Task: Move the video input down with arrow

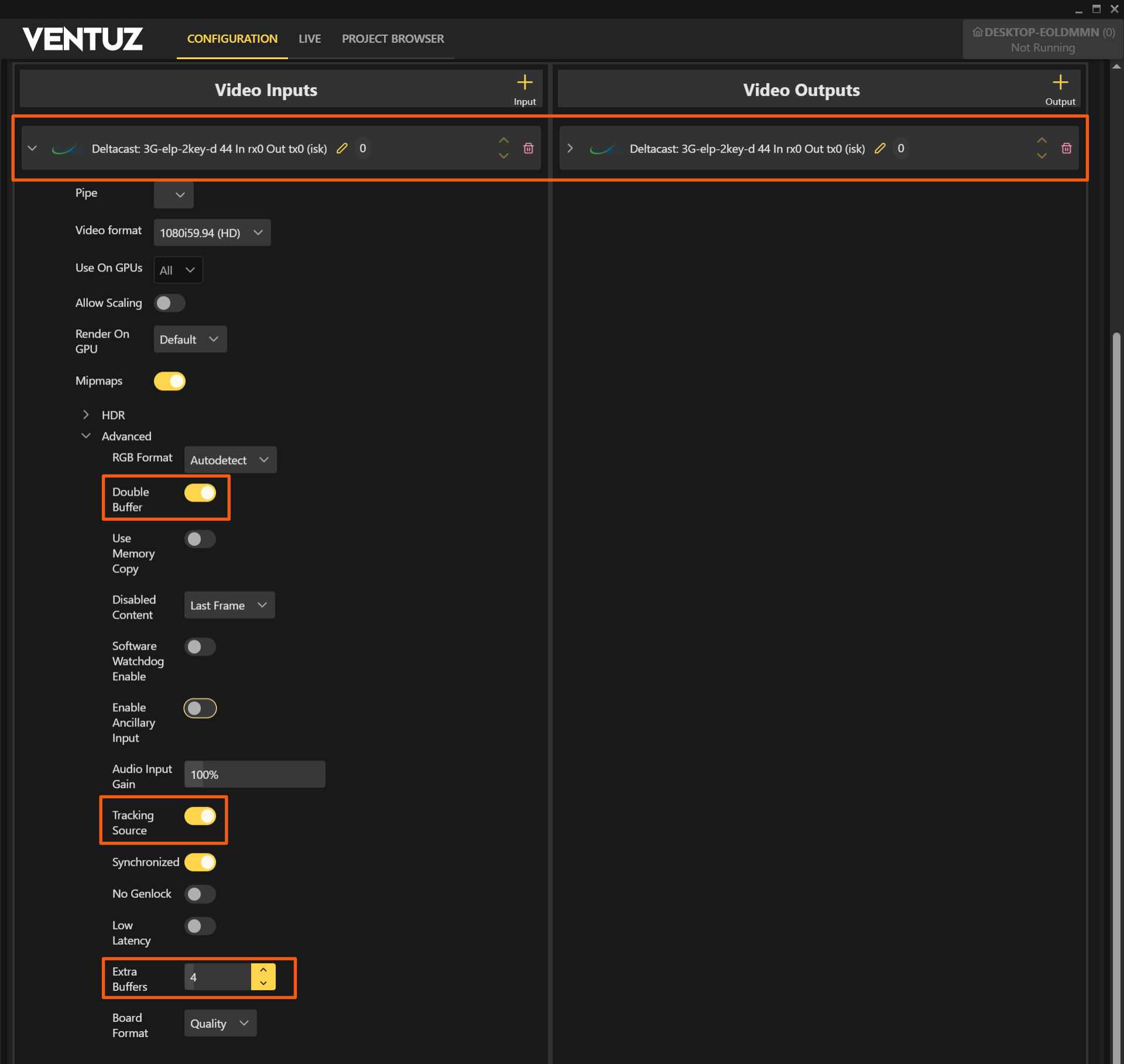Action: (x=503, y=156)
